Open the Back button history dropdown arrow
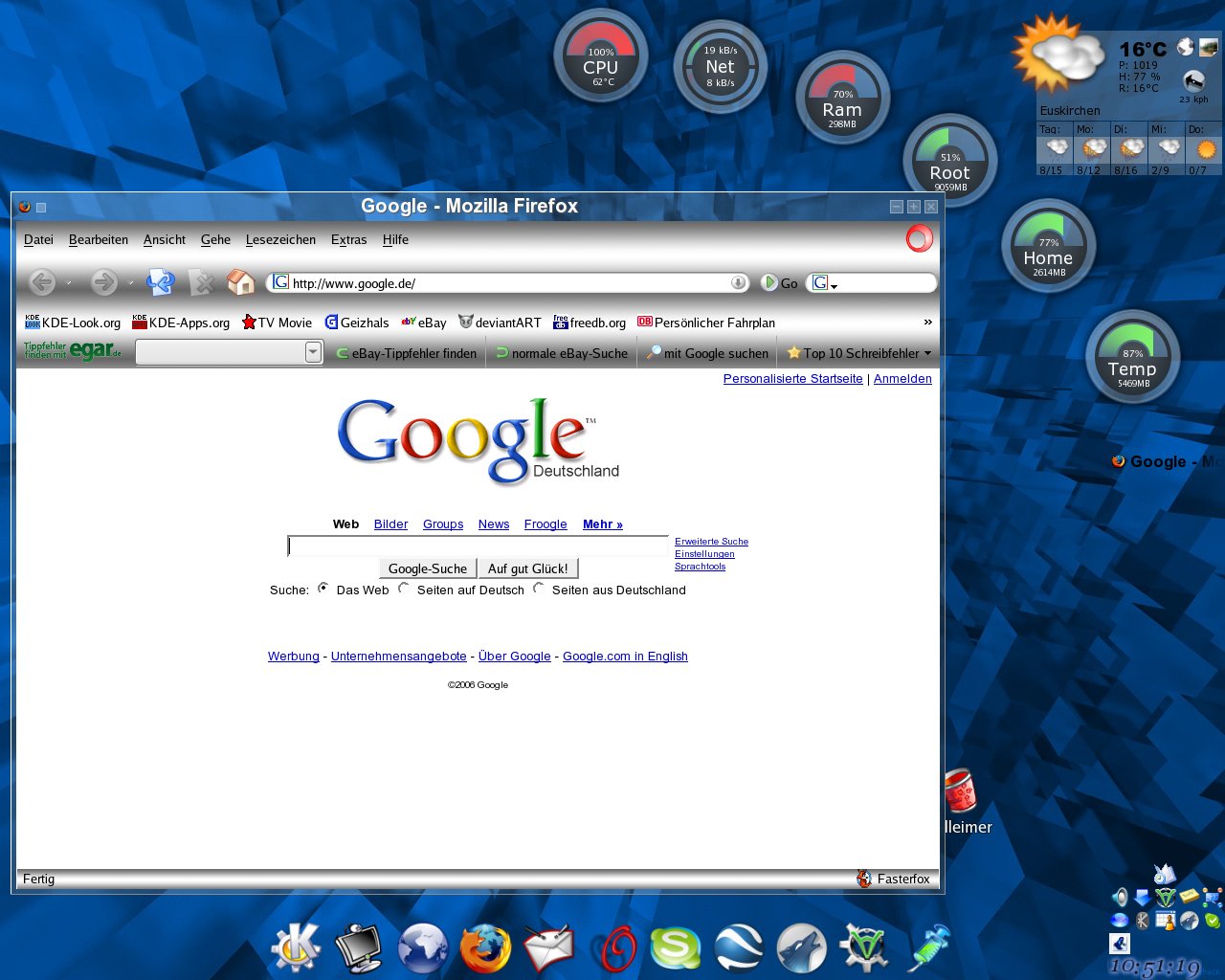 pyautogui.click(x=68, y=283)
